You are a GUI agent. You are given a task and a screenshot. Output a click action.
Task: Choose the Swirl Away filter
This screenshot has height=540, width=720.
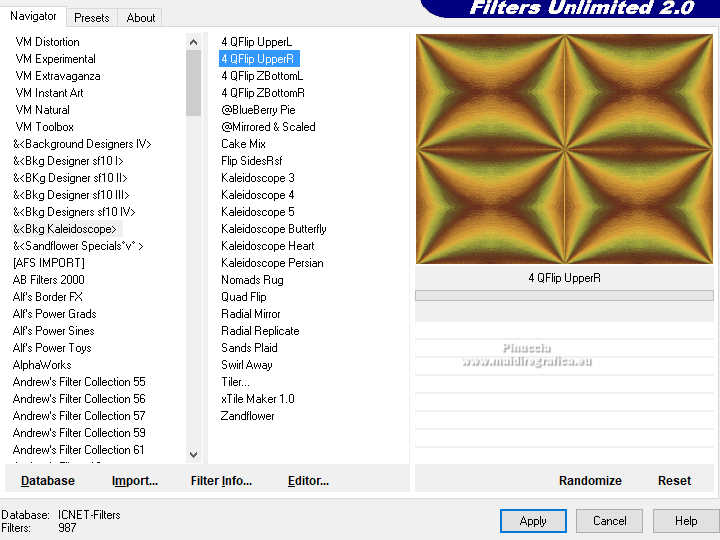[247, 365]
